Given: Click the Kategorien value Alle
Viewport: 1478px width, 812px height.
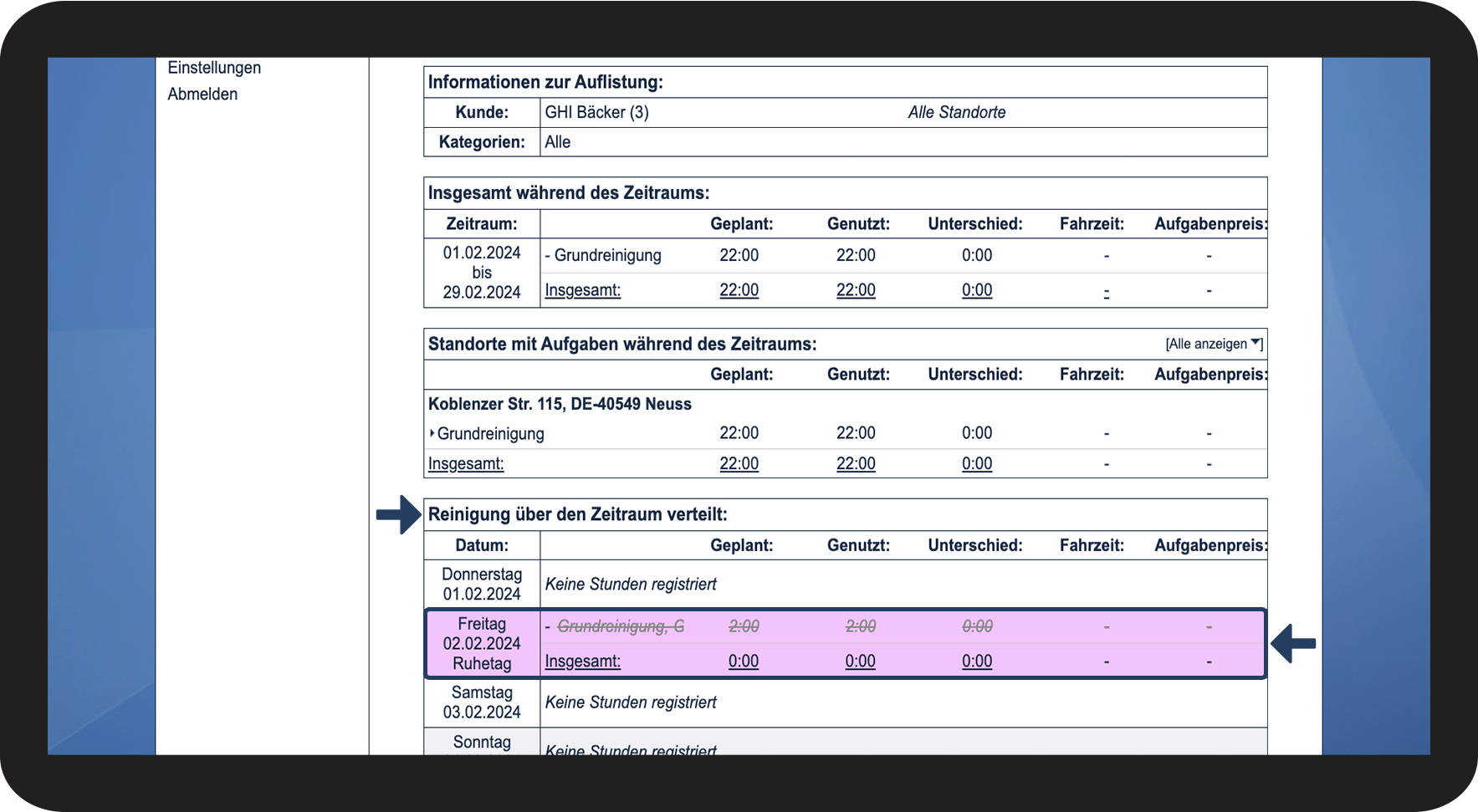Looking at the screenshot, I should point(557,142).
